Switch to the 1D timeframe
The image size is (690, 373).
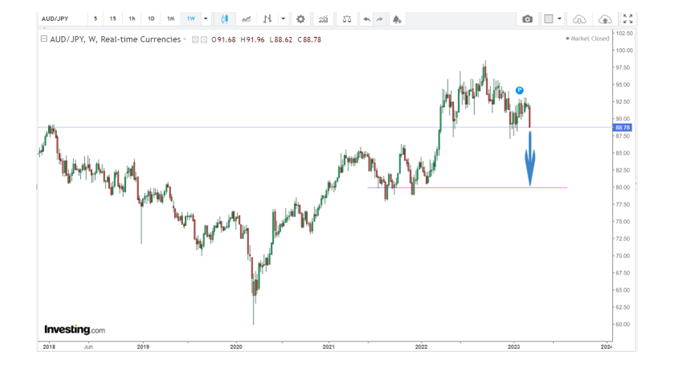[151, 19]
